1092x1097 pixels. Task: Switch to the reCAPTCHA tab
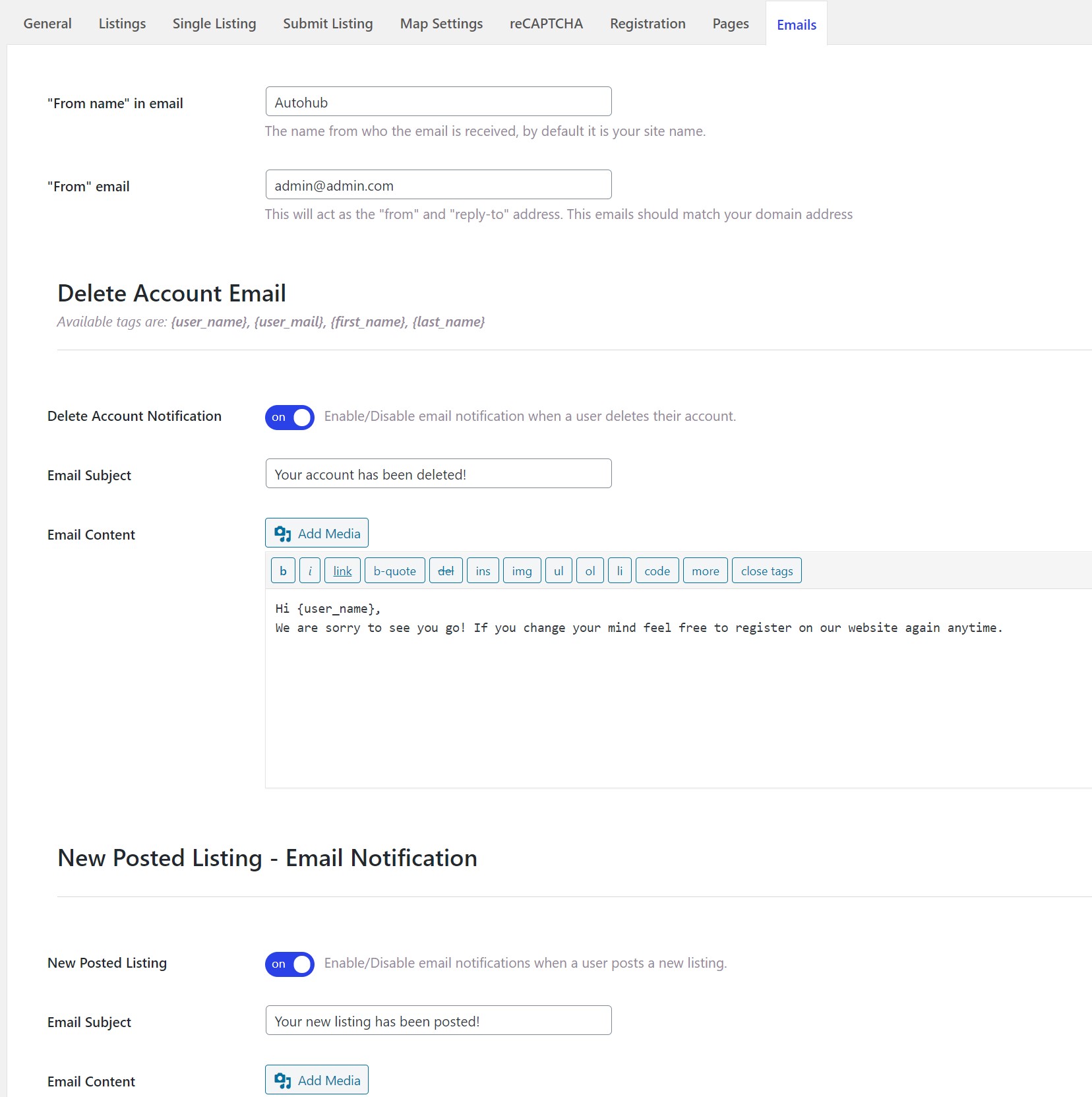point(546,24)
